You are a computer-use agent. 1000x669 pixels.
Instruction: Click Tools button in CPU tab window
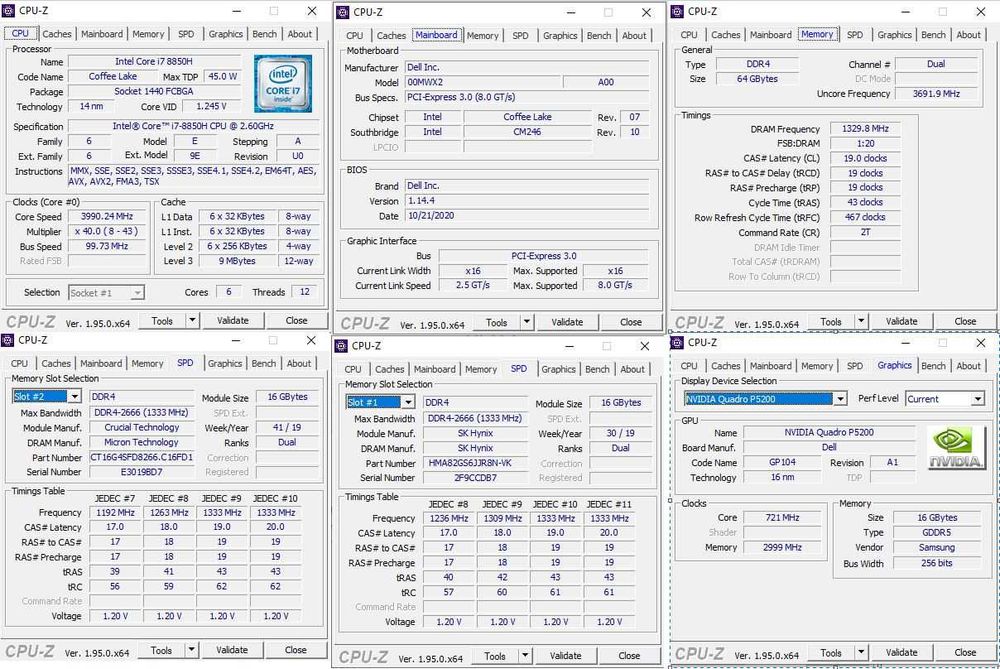[162, 320]
